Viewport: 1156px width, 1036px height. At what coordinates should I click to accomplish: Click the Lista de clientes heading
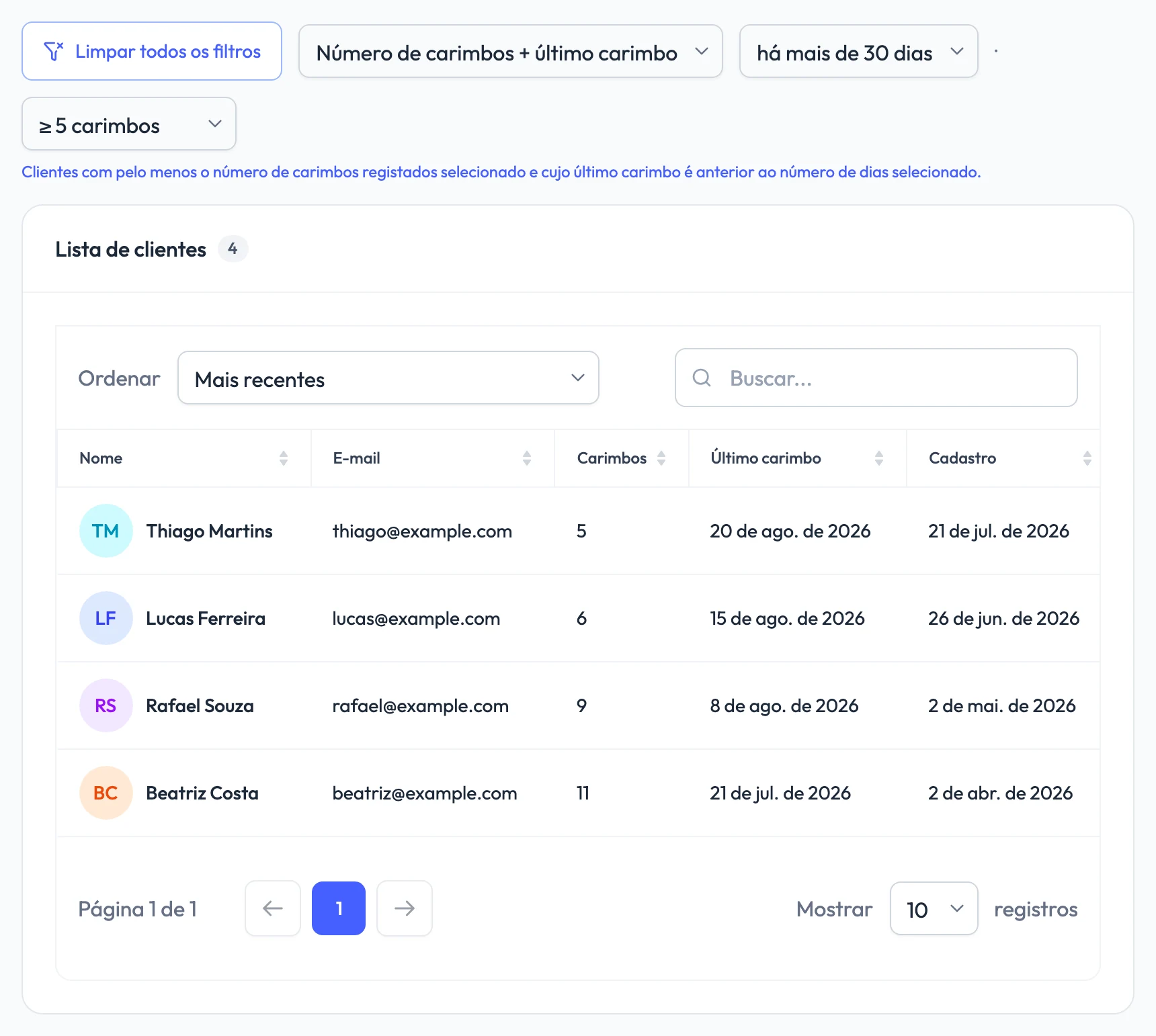click(131, 249)
